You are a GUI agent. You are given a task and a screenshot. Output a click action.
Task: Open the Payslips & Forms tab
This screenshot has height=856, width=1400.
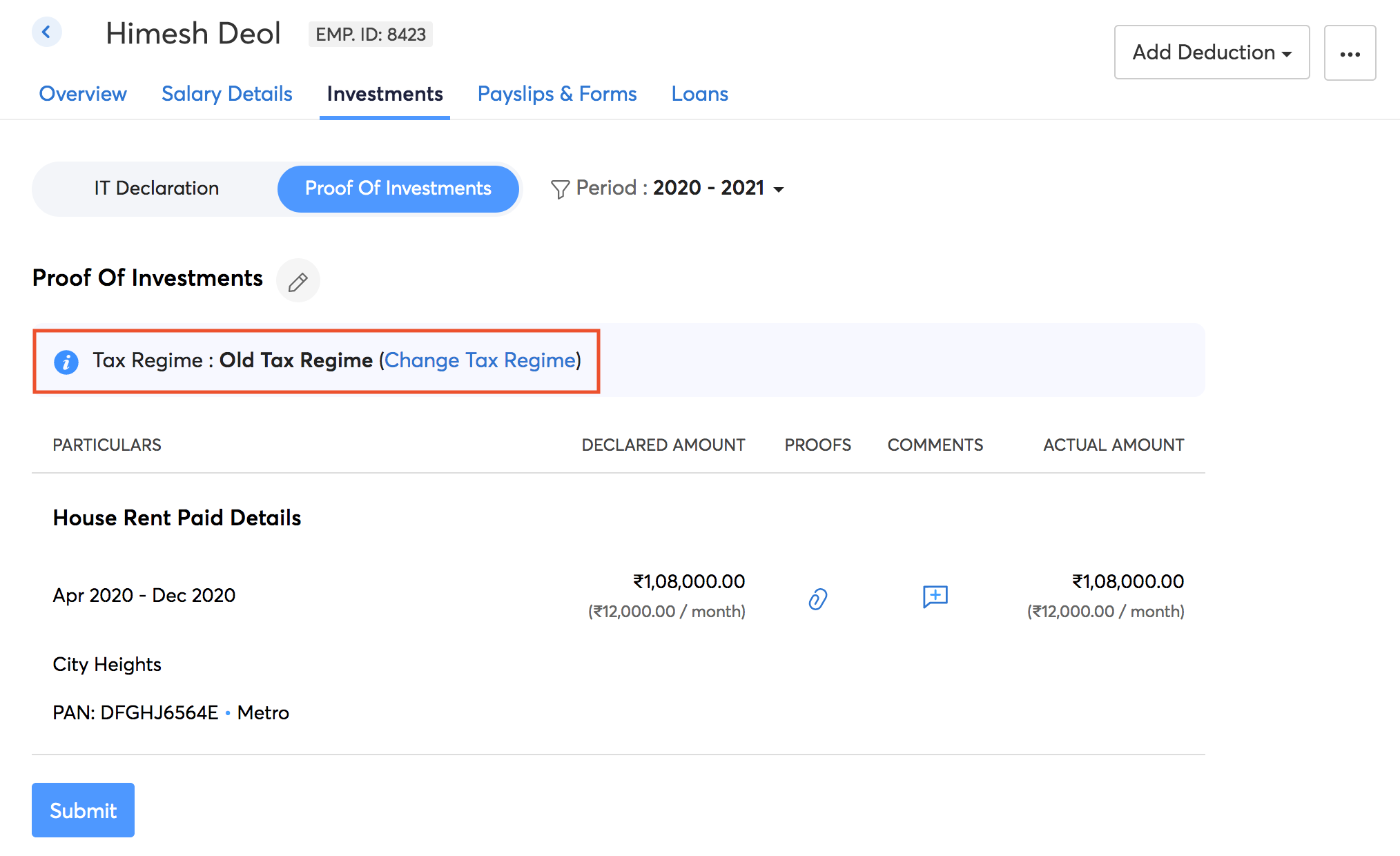(557, 94)
